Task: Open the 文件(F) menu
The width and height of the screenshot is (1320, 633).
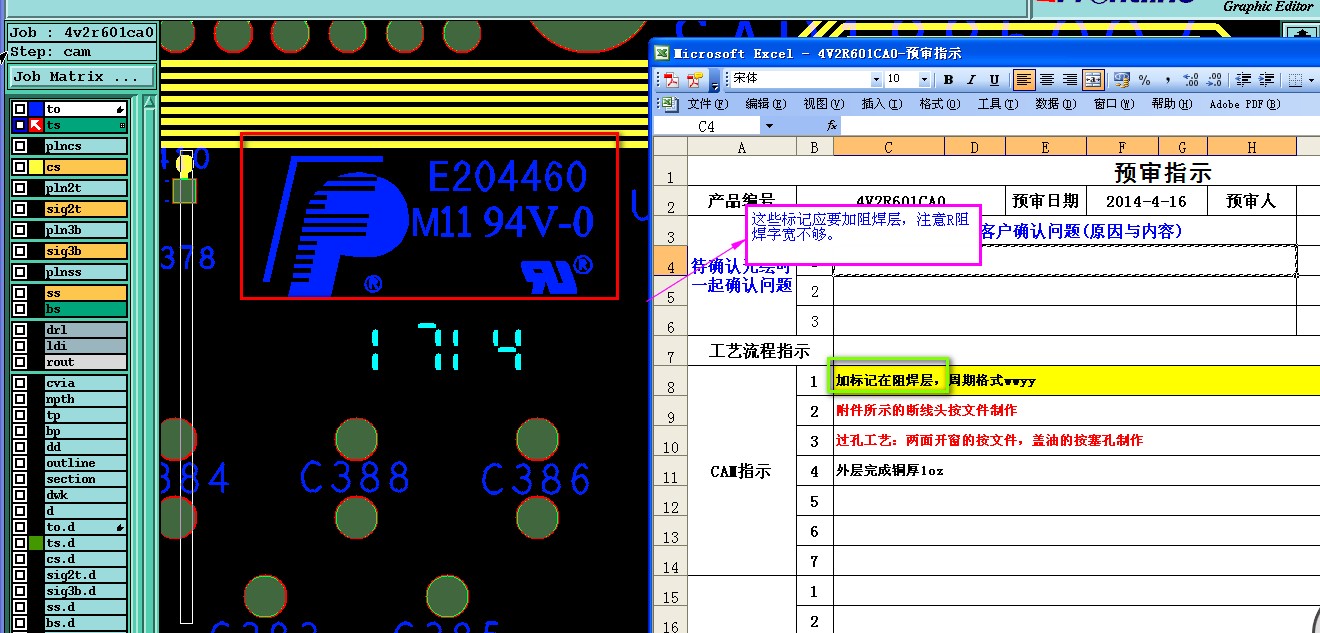Action: [x=707, y=104]
